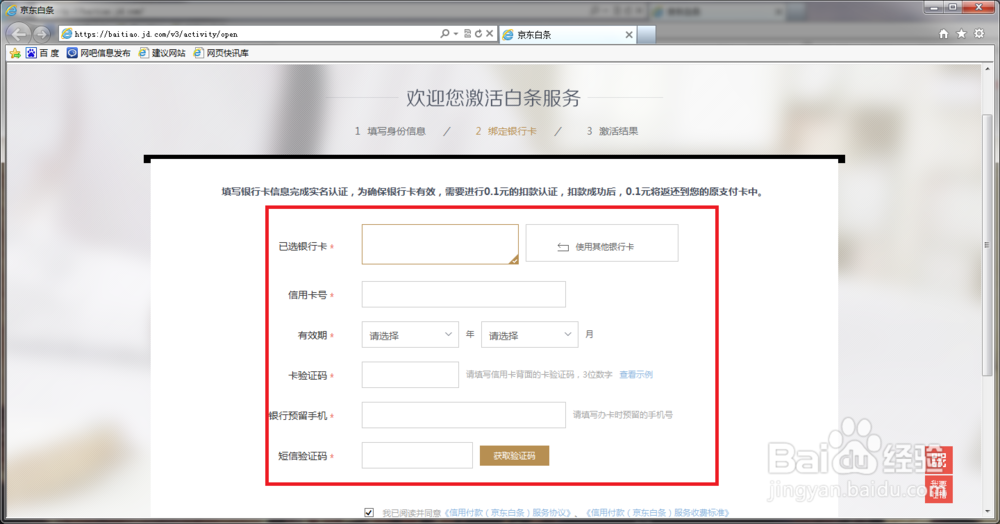The image size is (1000, 524).
Task: Click the page icon in the address bar
Action: click(66, 34)
